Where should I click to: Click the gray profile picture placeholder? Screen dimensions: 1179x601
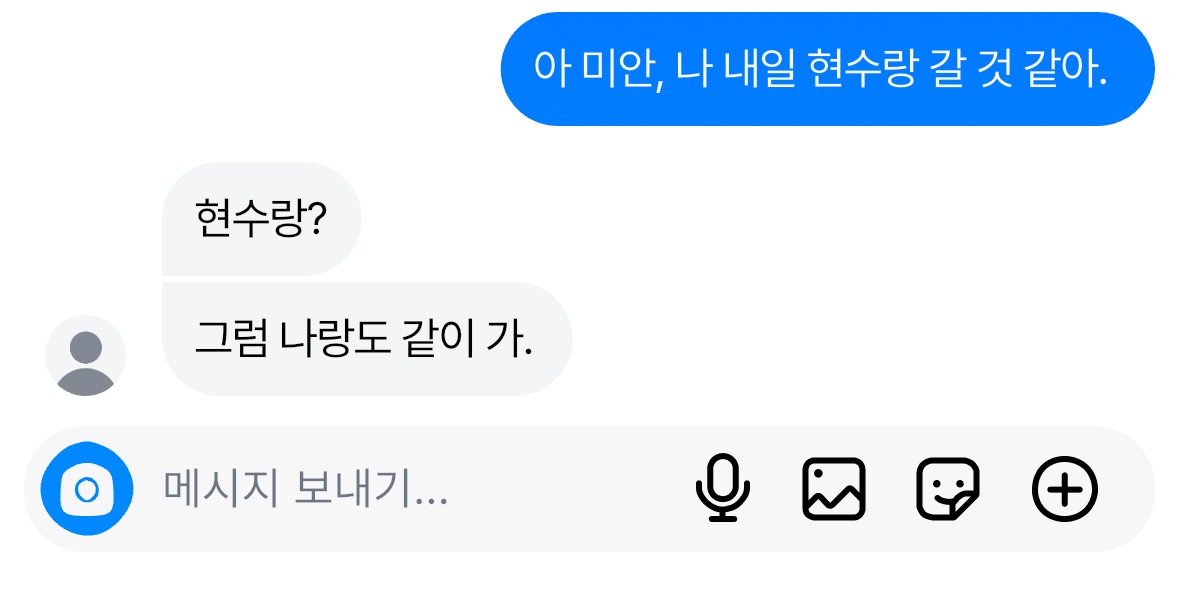tap(86, 355)
